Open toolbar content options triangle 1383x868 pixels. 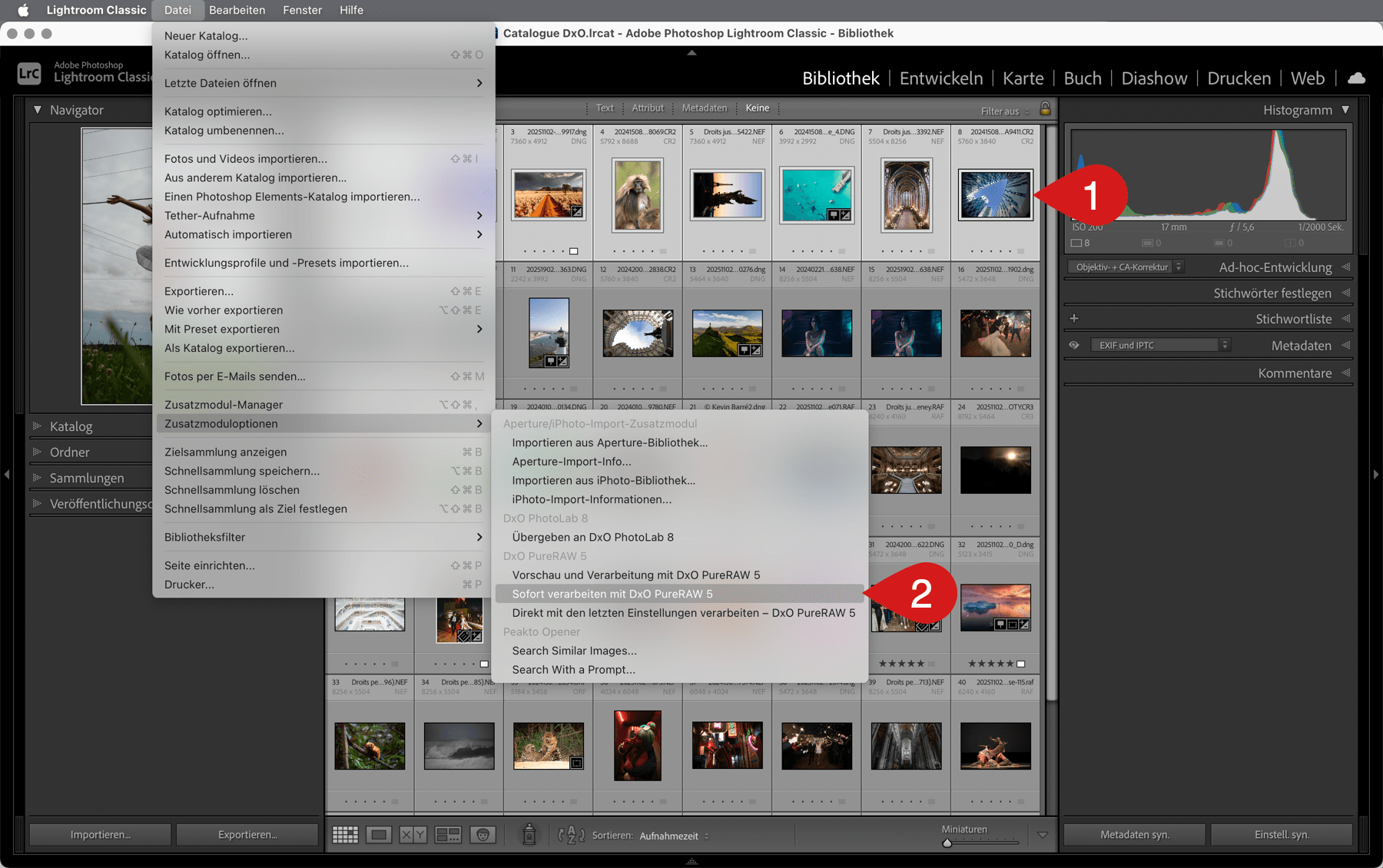coord(1043,835)
